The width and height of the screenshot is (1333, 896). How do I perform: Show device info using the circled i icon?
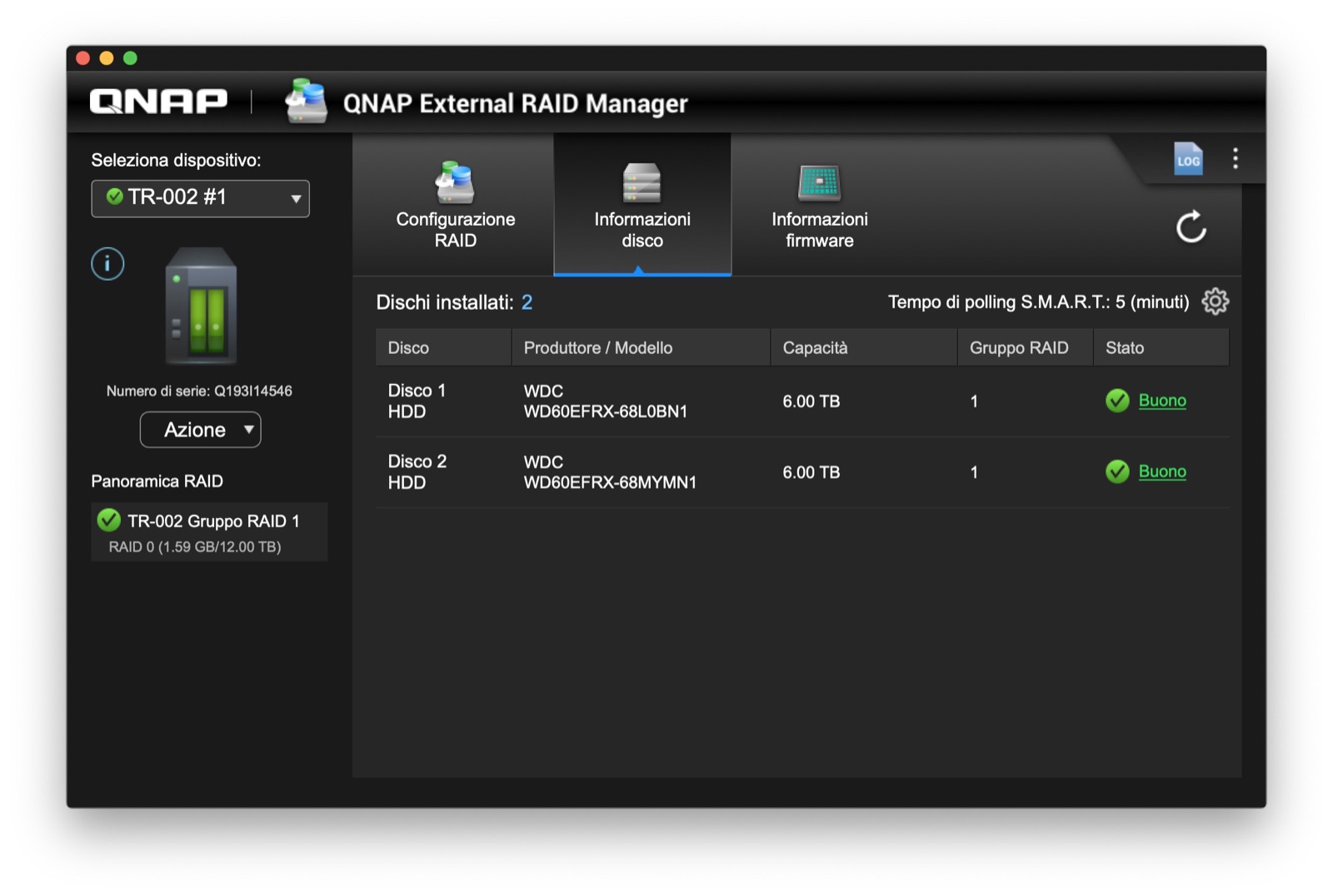click(107, 264)
